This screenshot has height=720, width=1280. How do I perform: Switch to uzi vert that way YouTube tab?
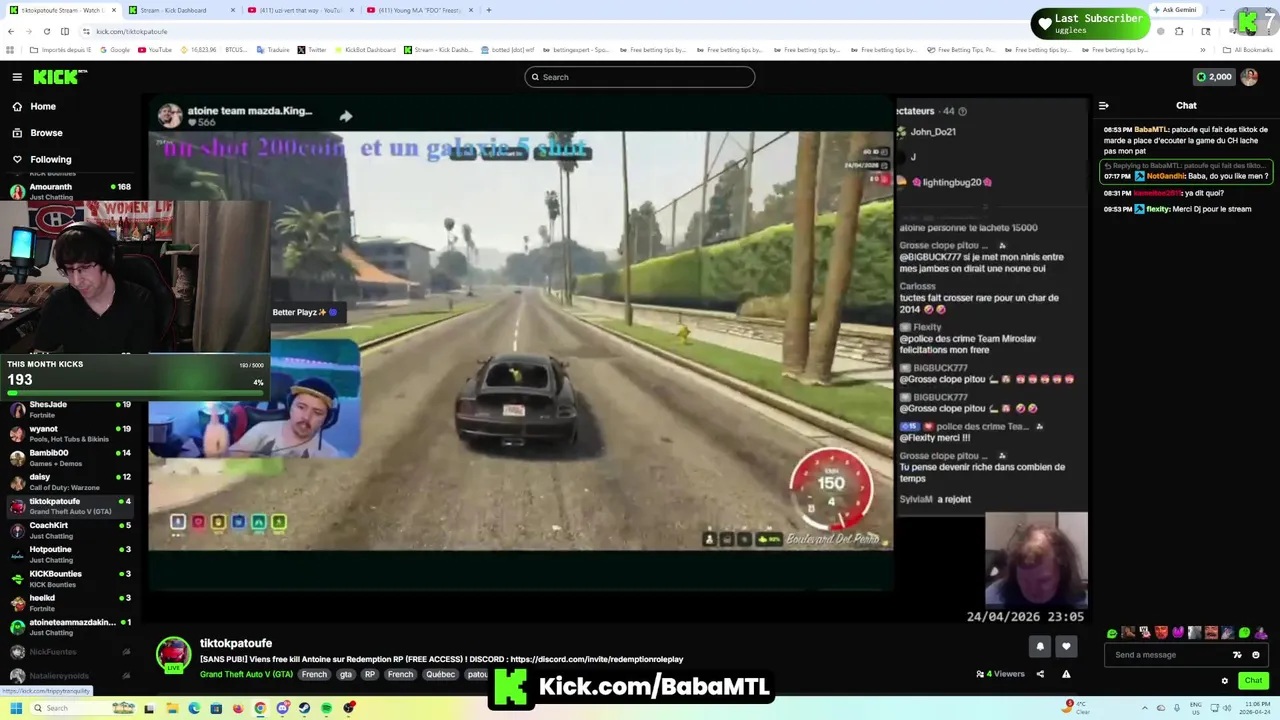pyautogui.click(x=301, y=10)
